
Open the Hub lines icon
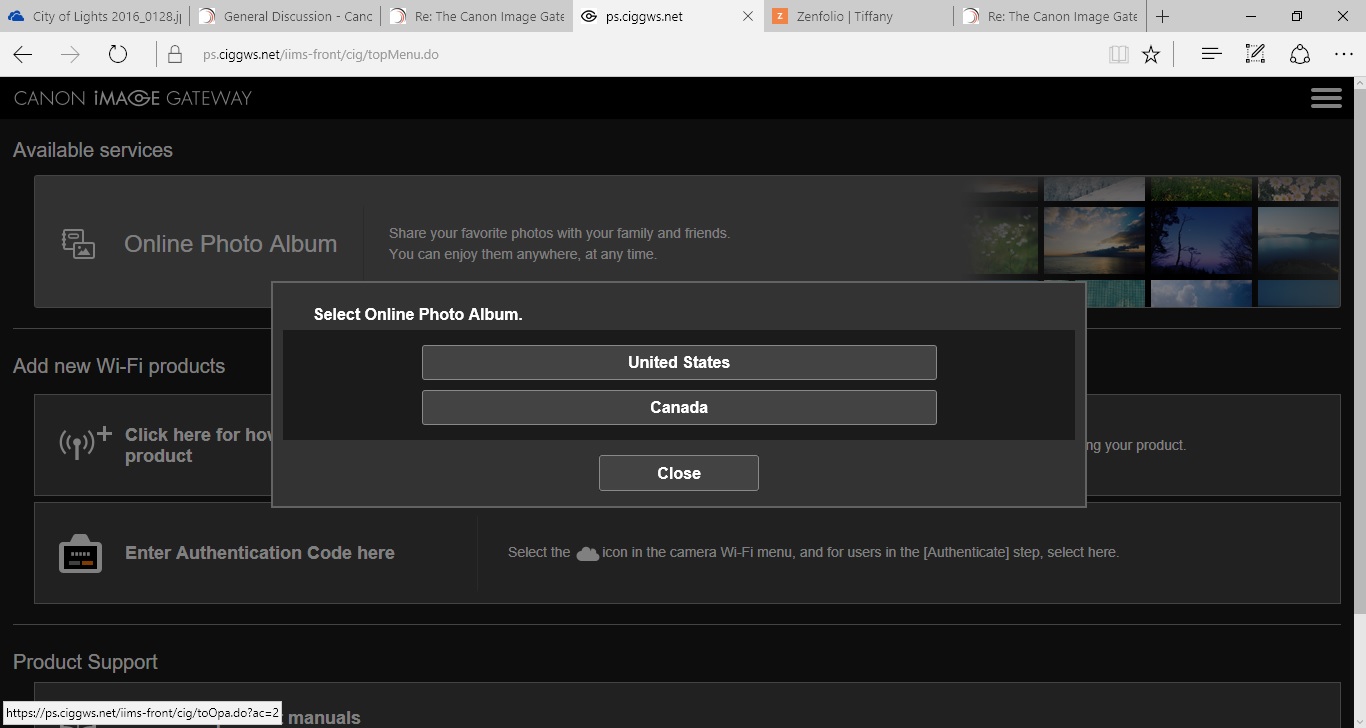1211,55
